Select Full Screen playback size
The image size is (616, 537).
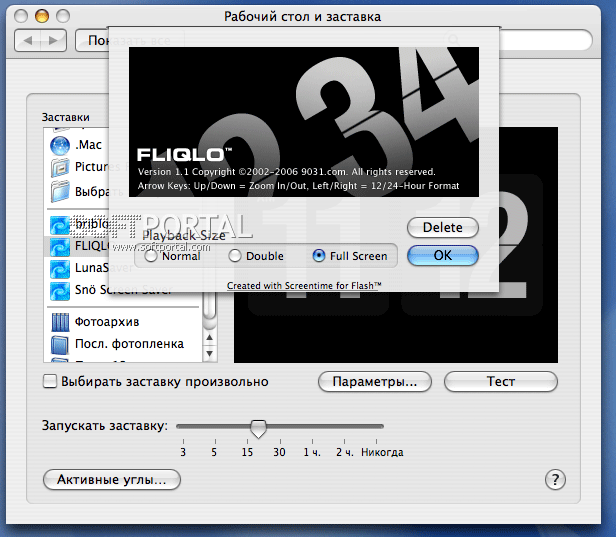click(319, 256)
